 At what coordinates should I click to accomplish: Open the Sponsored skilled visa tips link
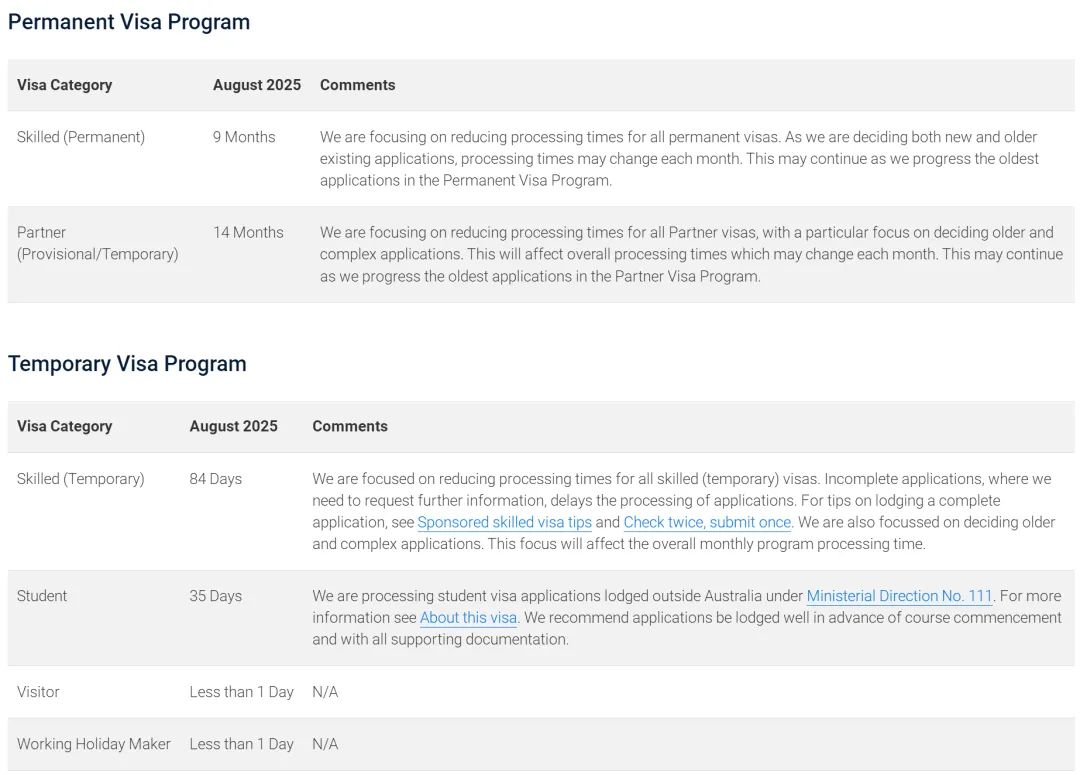(504, 522)
